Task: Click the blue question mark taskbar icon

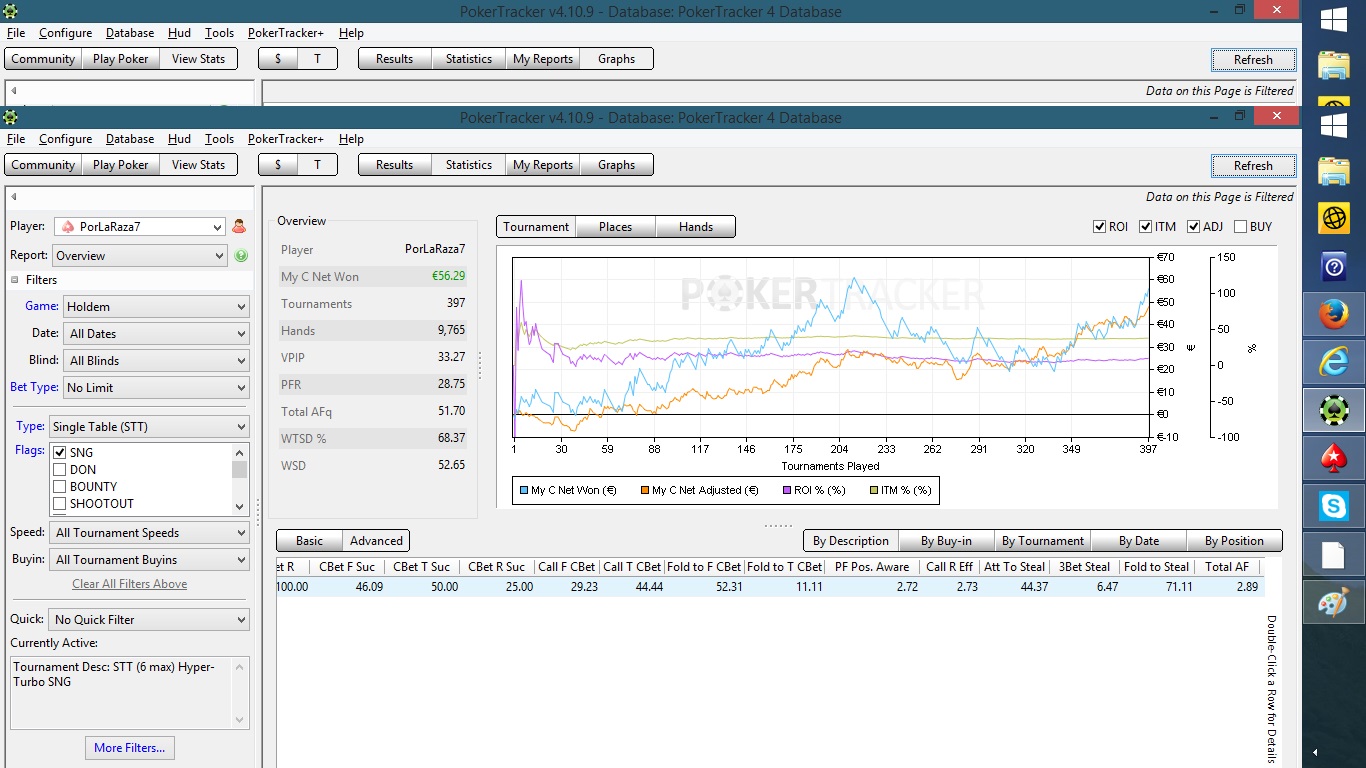Action: [x=1334, y=267]
